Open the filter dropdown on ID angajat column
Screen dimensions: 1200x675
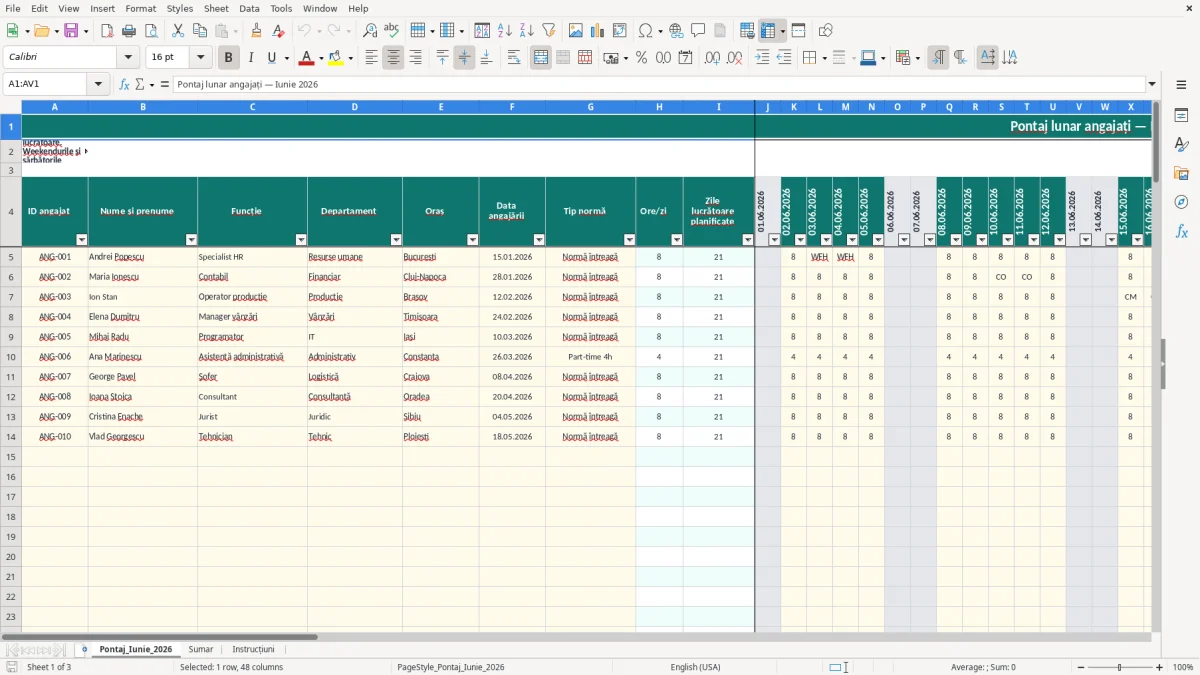pos(81,240)
